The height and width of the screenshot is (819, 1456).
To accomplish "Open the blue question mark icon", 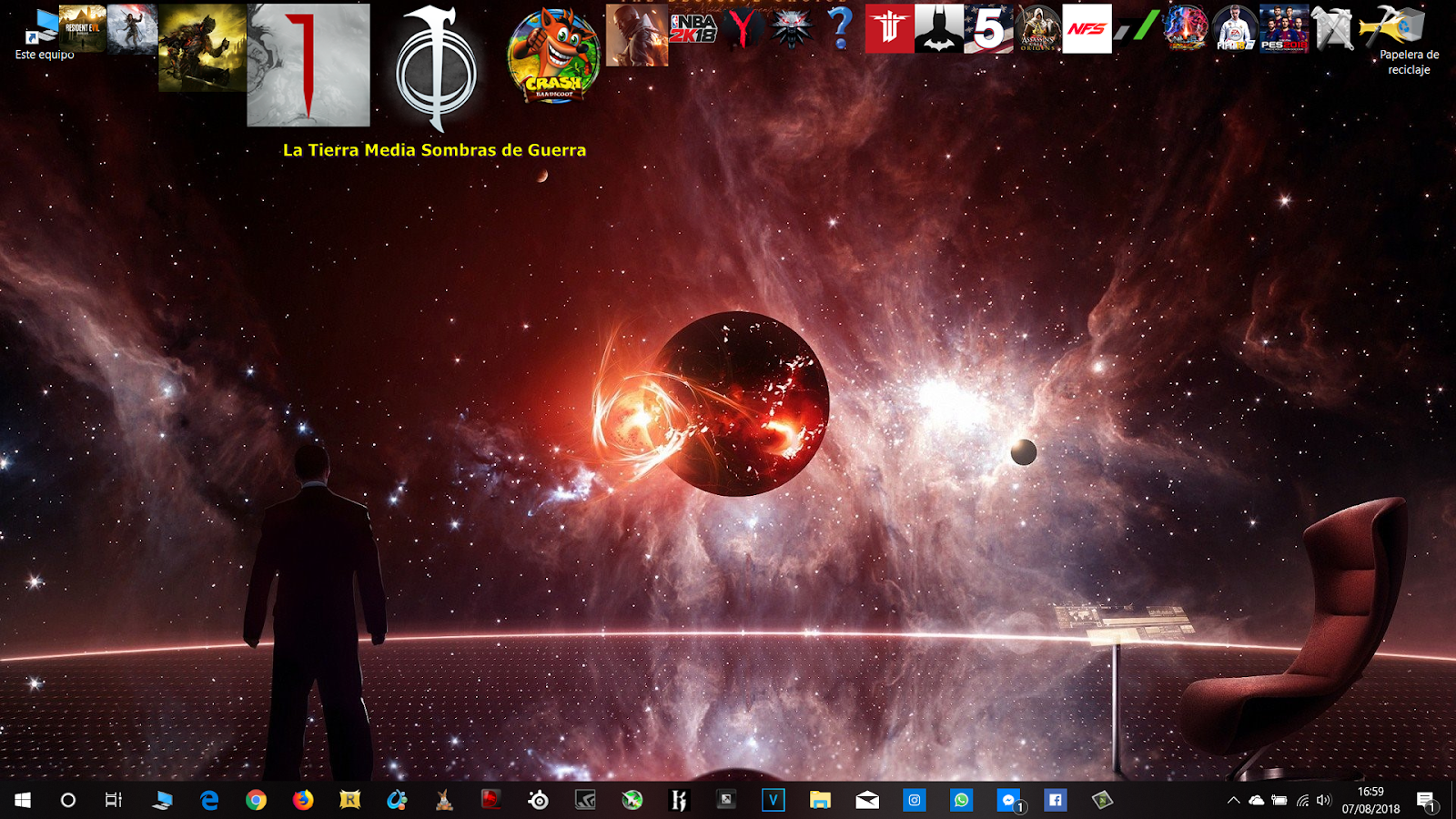I will tap(840, 28).
